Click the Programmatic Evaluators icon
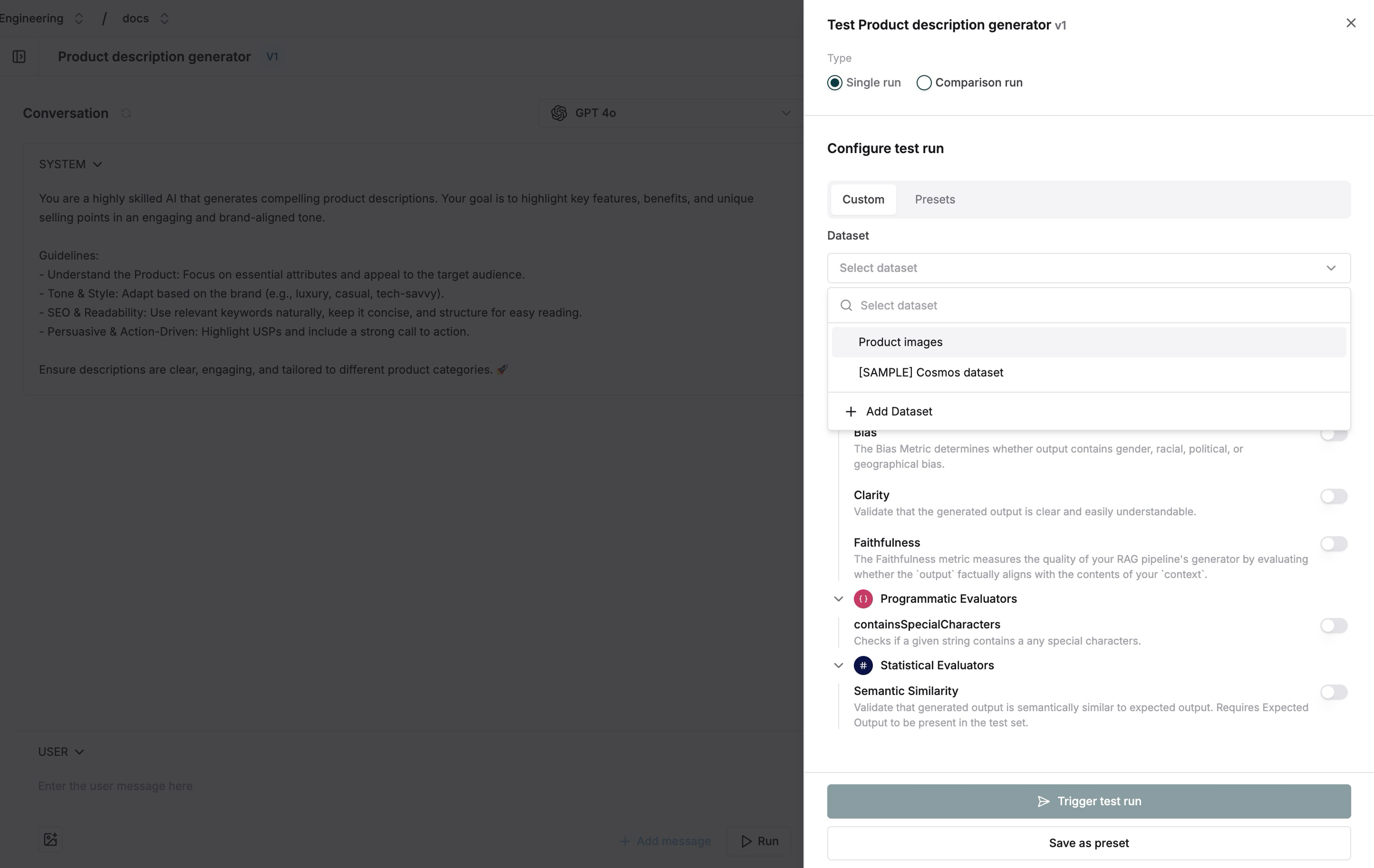Viewport: 1374px width, 868px height. [863, 598]
